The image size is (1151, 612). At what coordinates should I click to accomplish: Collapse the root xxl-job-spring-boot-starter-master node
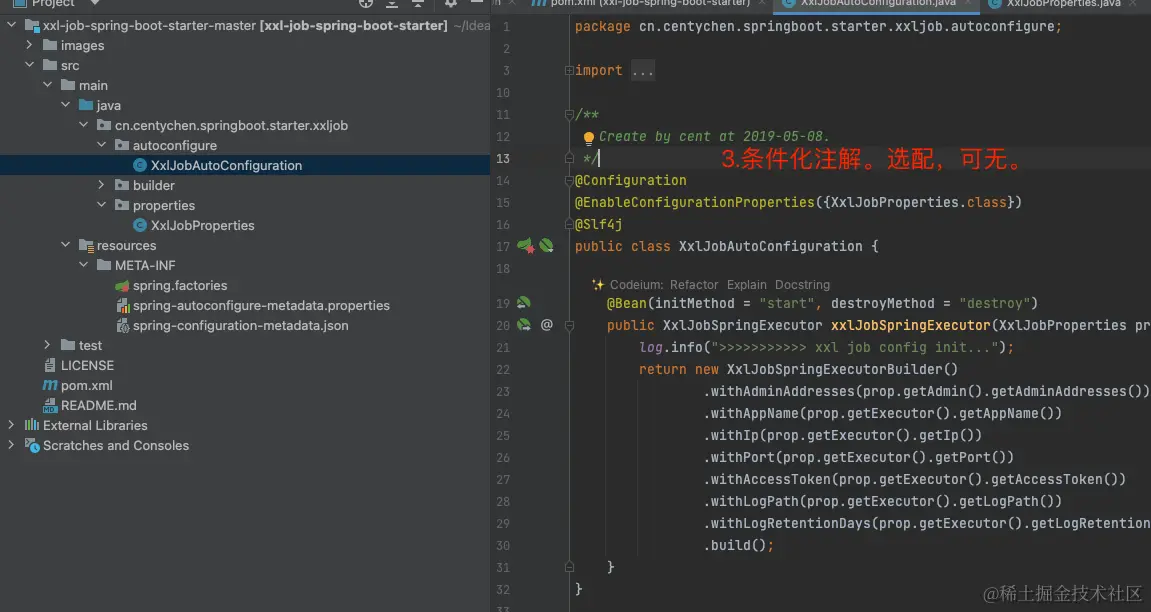pyautogui.click(x=11, y=25)
